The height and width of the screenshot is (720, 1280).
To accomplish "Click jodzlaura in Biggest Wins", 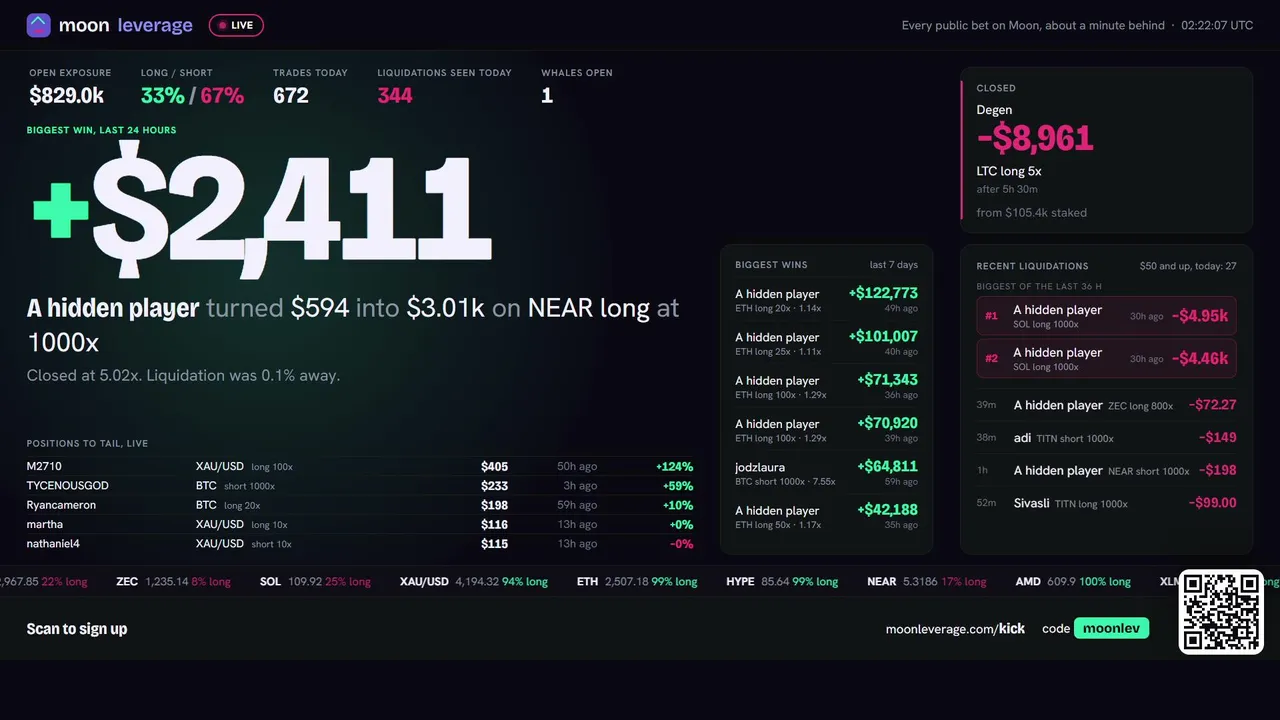I will coord(760,467).
